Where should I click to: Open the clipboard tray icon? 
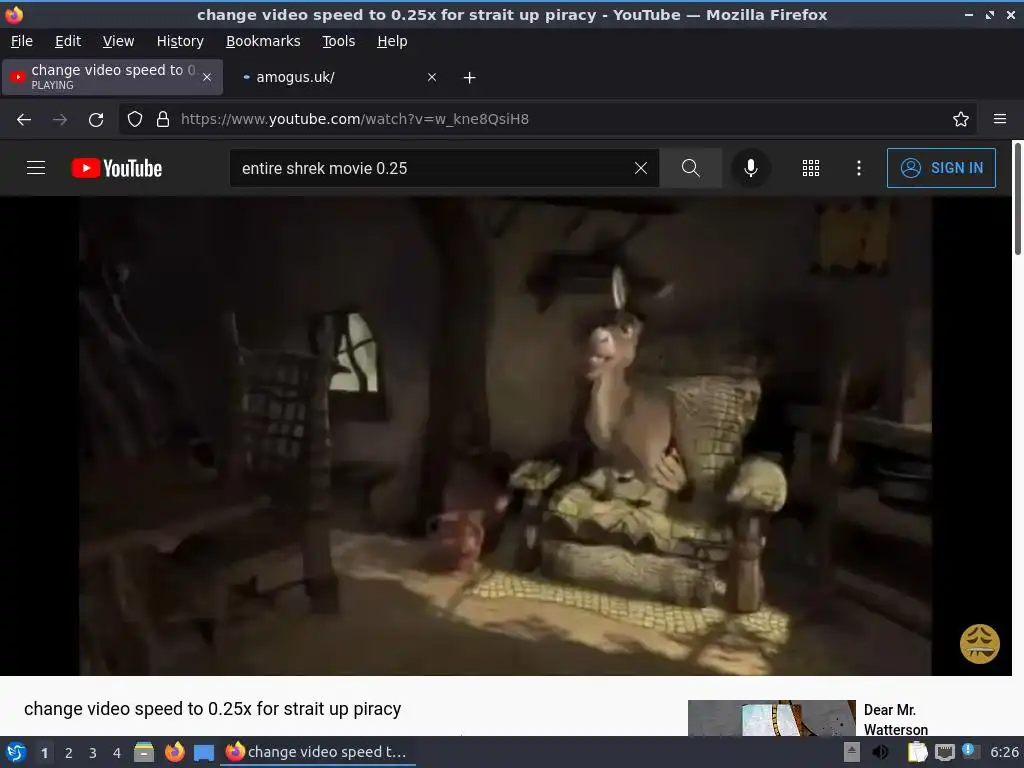tap(917, 752)
